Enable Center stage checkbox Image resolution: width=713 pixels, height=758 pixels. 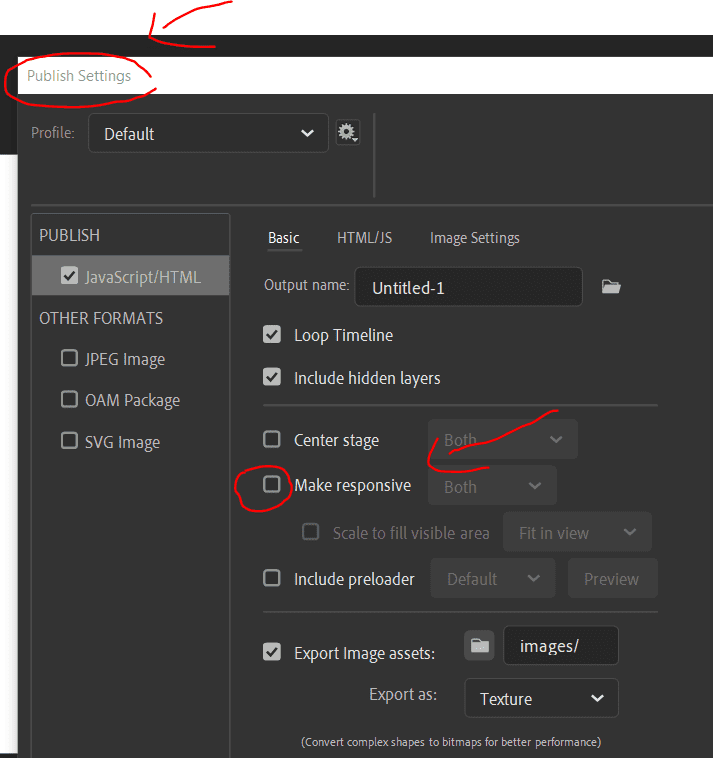click(272, 439)
